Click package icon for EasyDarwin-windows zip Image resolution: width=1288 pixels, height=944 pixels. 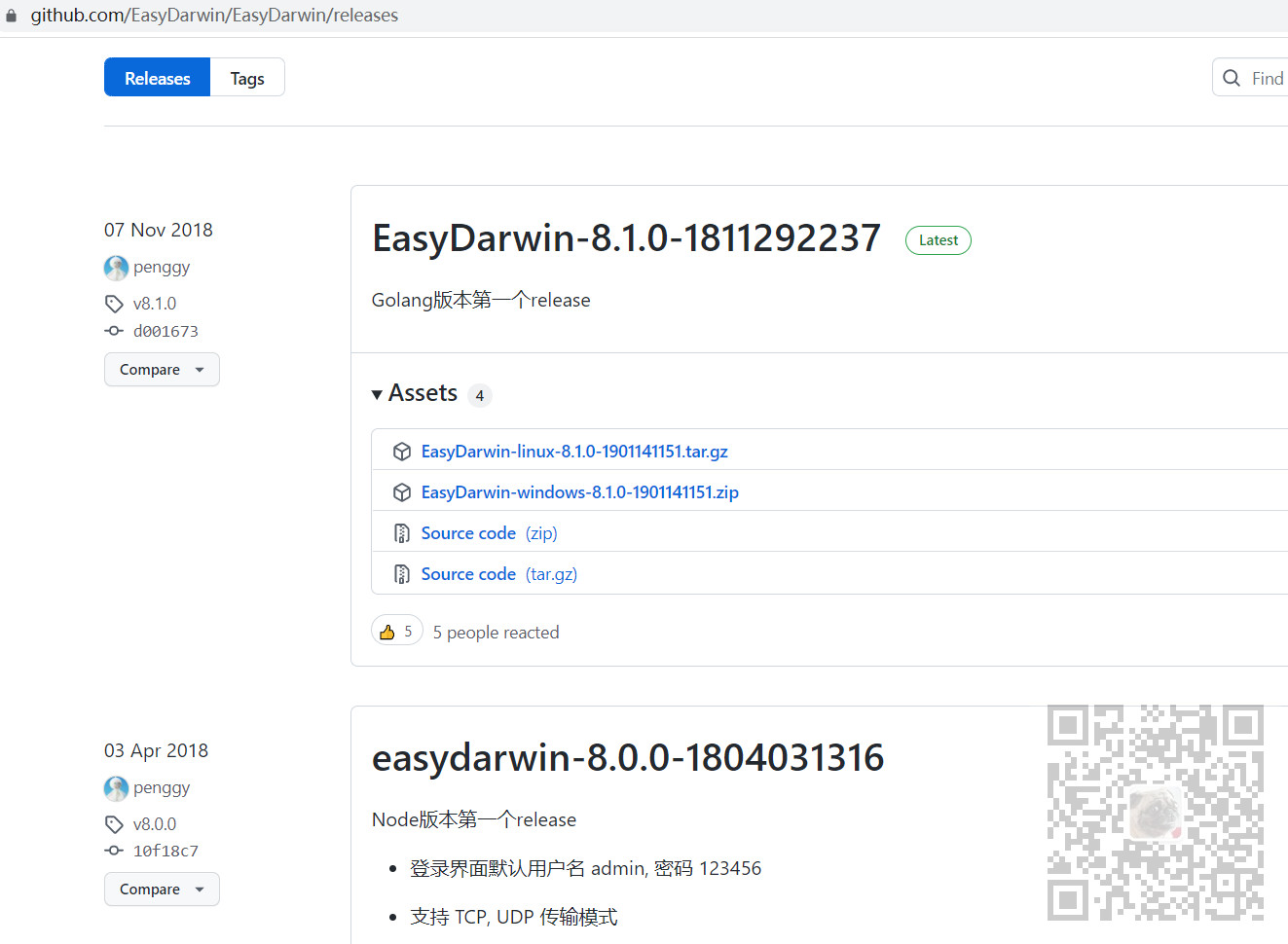click(x=402, y=492)
